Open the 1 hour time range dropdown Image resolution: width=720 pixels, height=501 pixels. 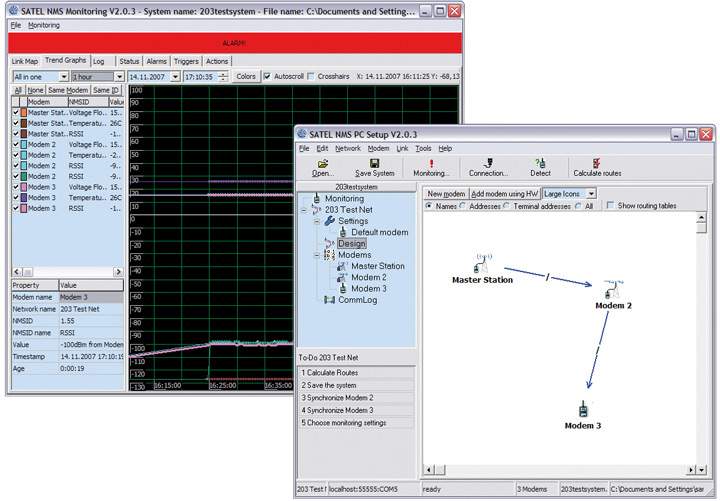point(119,77)
